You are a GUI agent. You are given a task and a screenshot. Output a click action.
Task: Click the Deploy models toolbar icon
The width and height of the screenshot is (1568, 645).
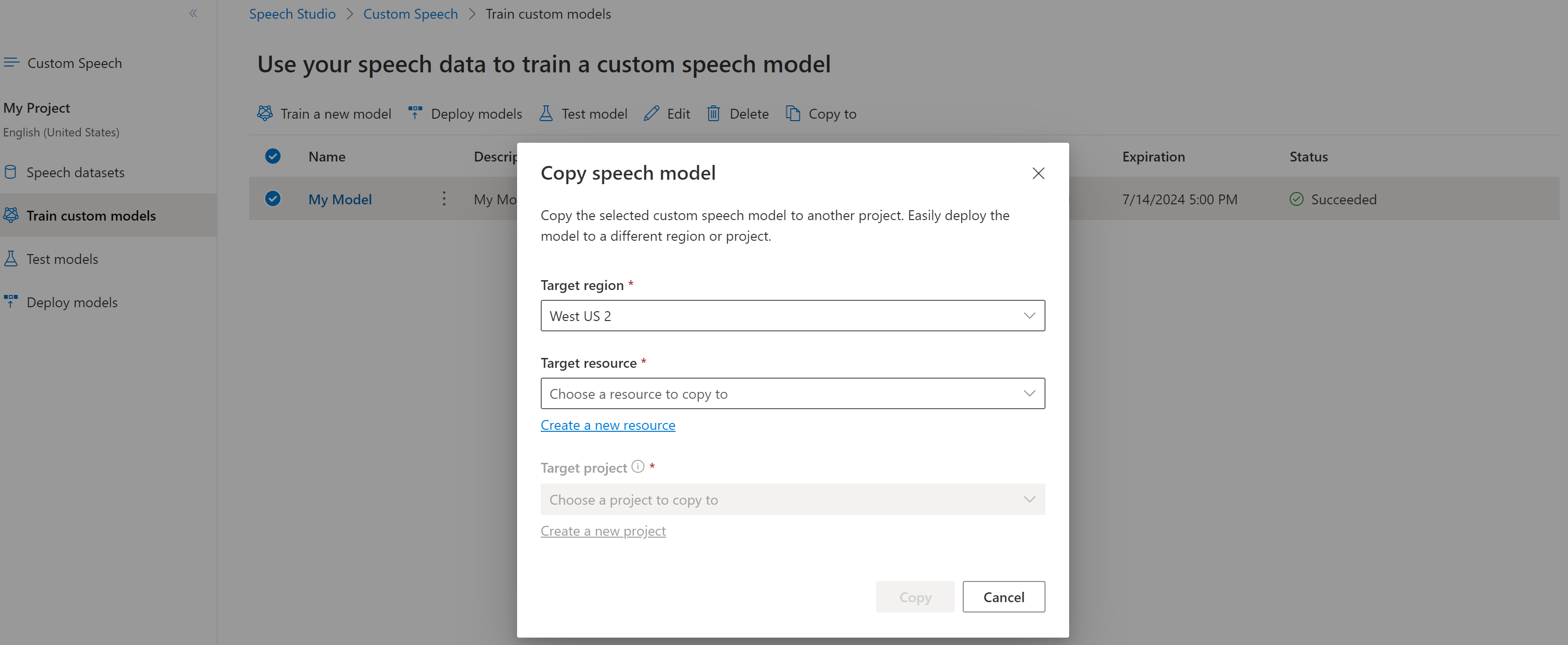(415, 113)
